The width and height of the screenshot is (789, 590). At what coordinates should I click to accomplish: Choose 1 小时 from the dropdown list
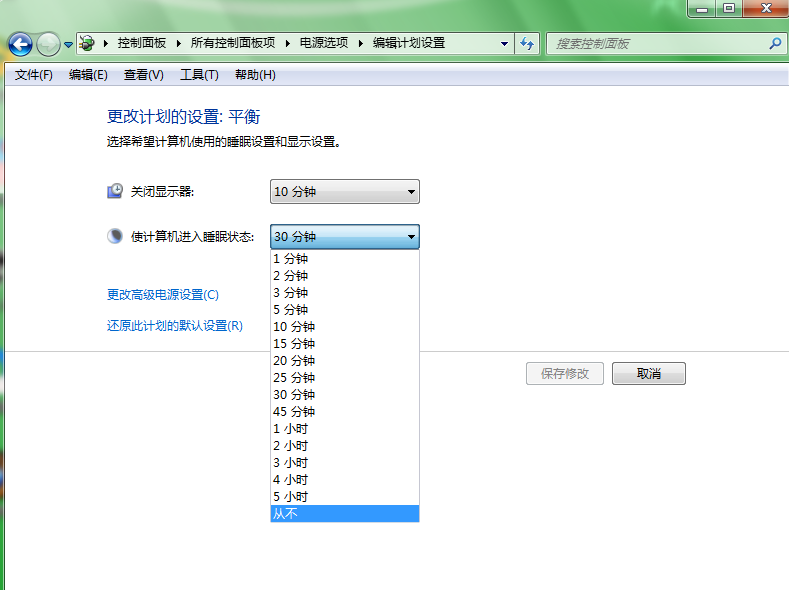[x=344, y=428]
